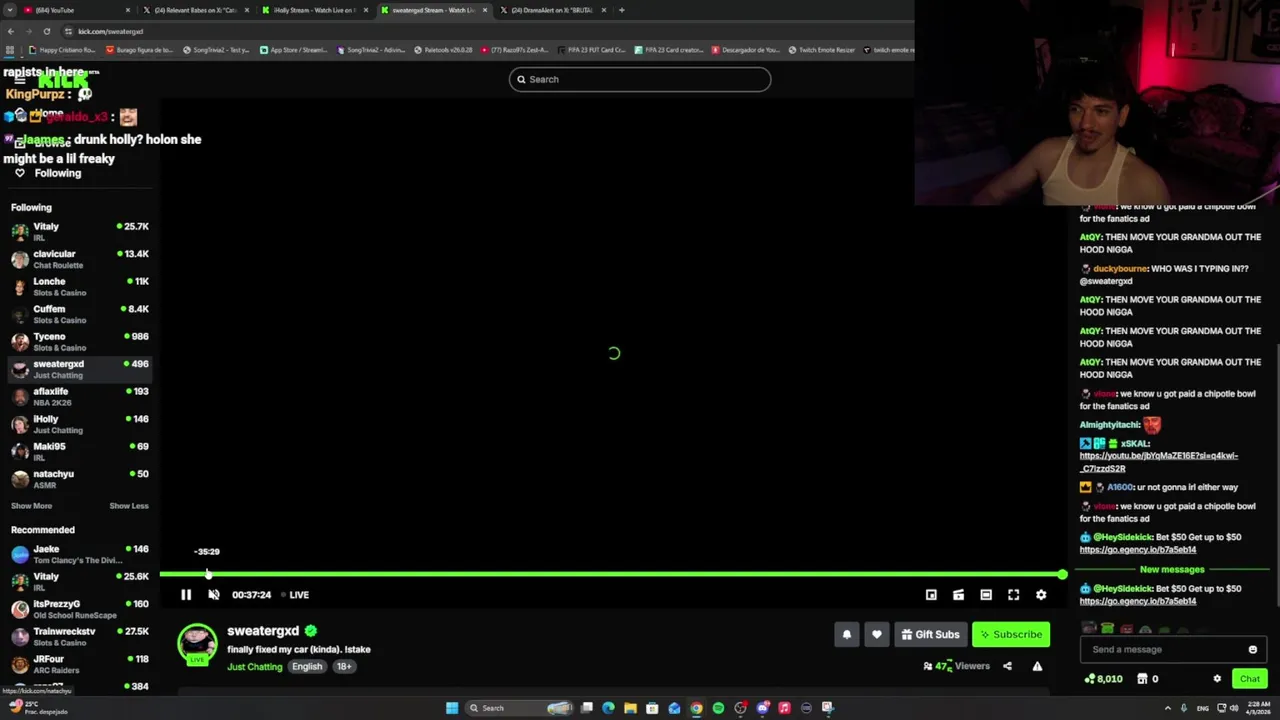Follow channel with heart button

click(877, 634)
